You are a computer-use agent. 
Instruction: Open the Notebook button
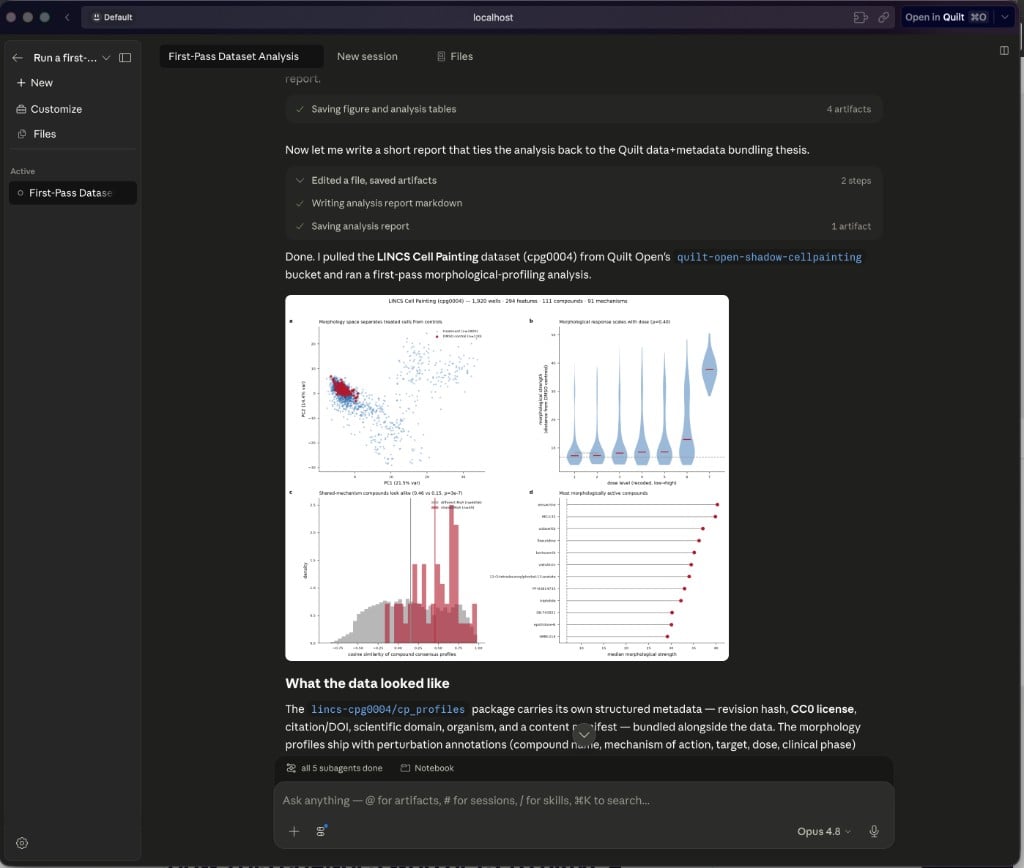coord(426,768)
